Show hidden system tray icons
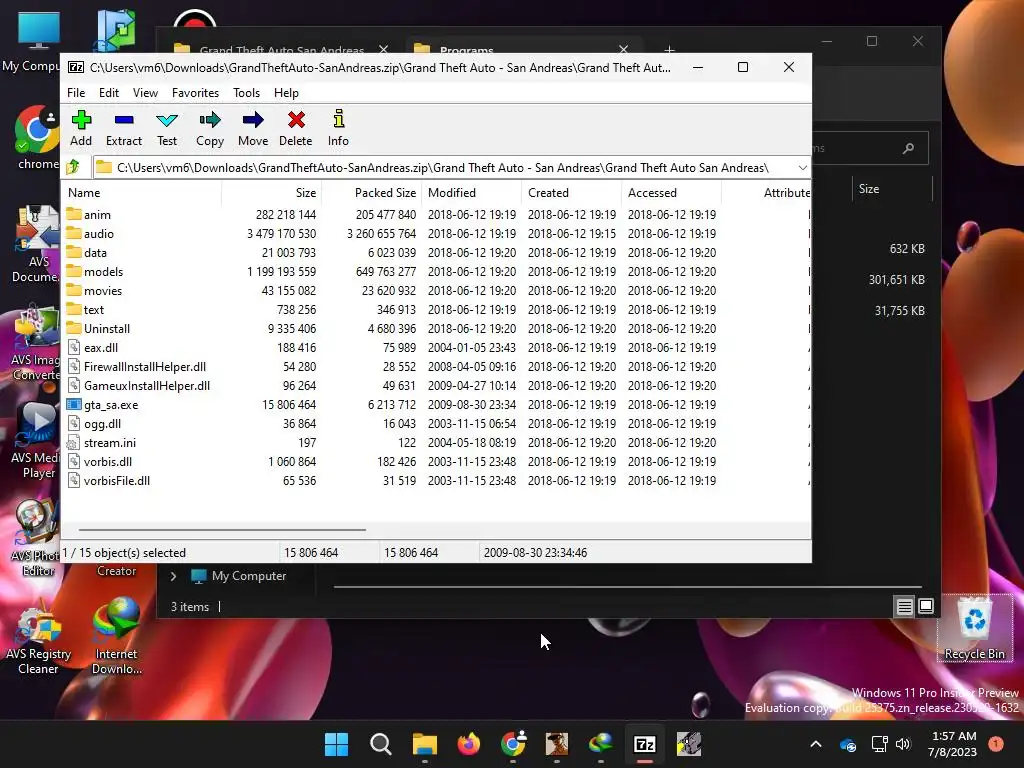This screenshot has height=768, width=1024. pyautogui.click(x=816, y=744)
